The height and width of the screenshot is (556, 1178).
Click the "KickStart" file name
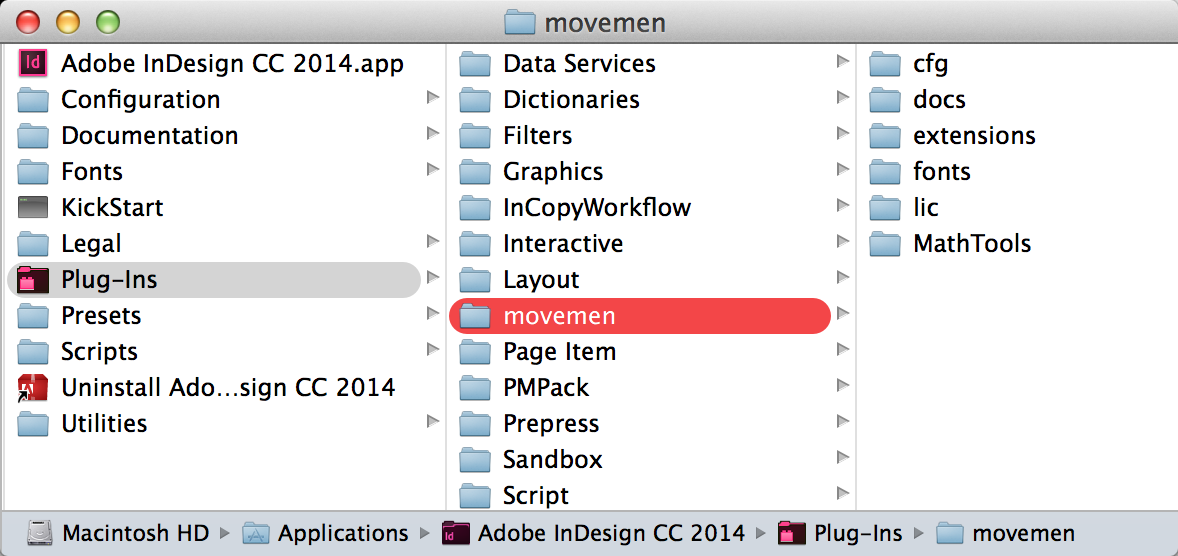[112, 207]
